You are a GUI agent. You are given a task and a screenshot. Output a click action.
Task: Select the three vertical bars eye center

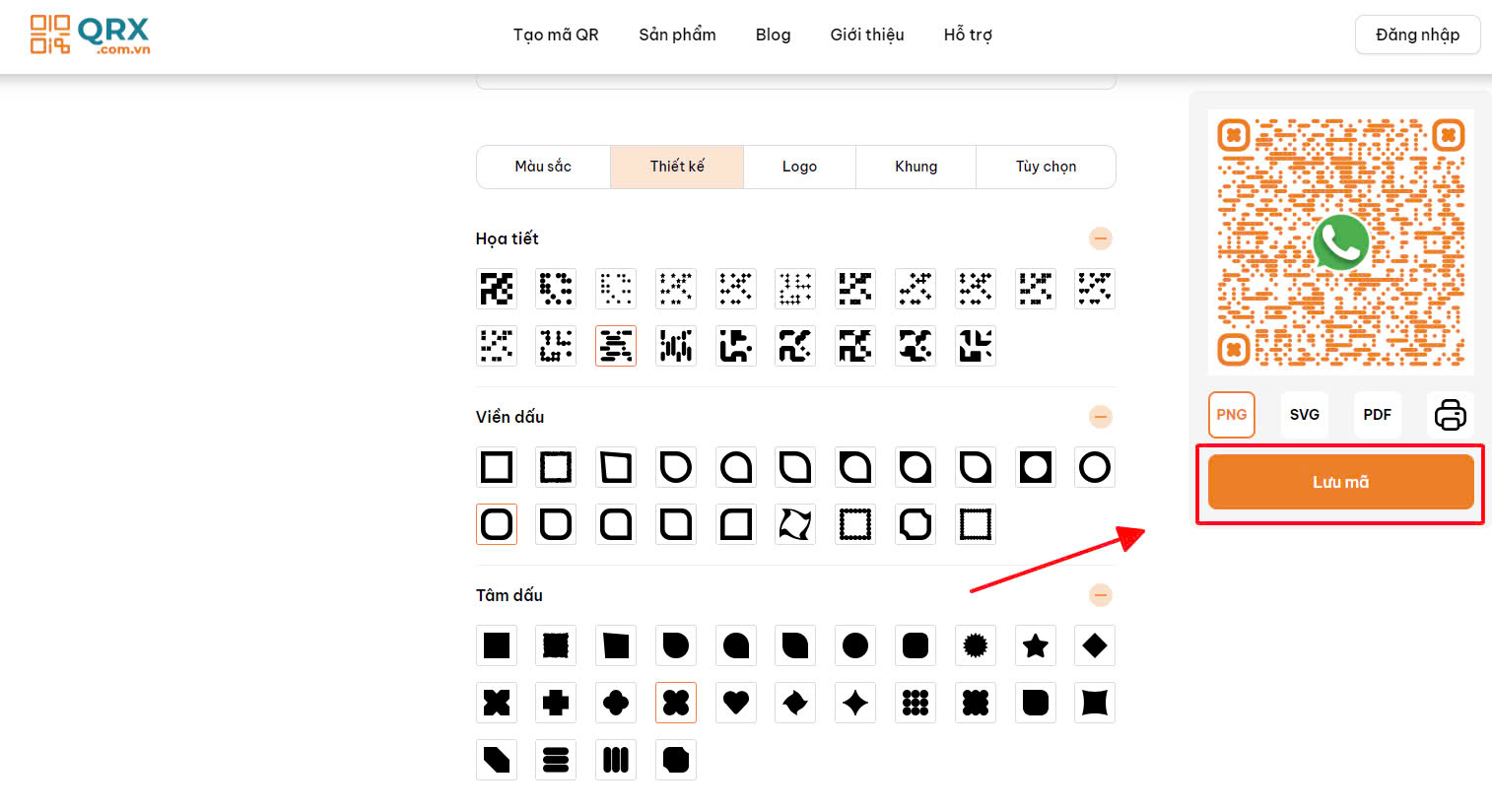point(616,760)
